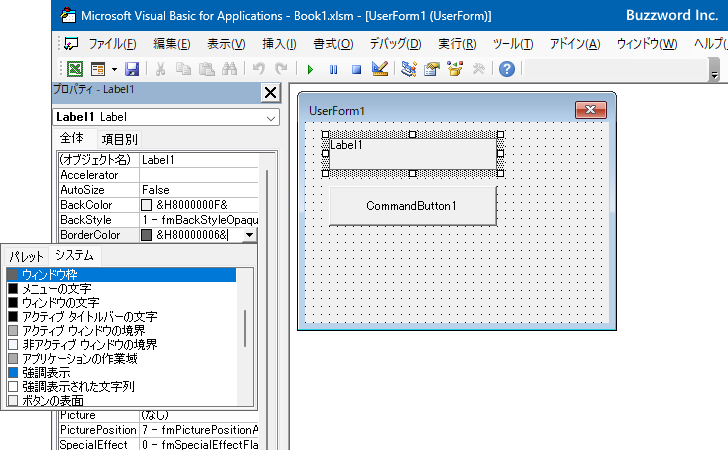Select ボタンの表面 system color
The image size is (728, 450).
pyautogui.click(x=122, y=400)
